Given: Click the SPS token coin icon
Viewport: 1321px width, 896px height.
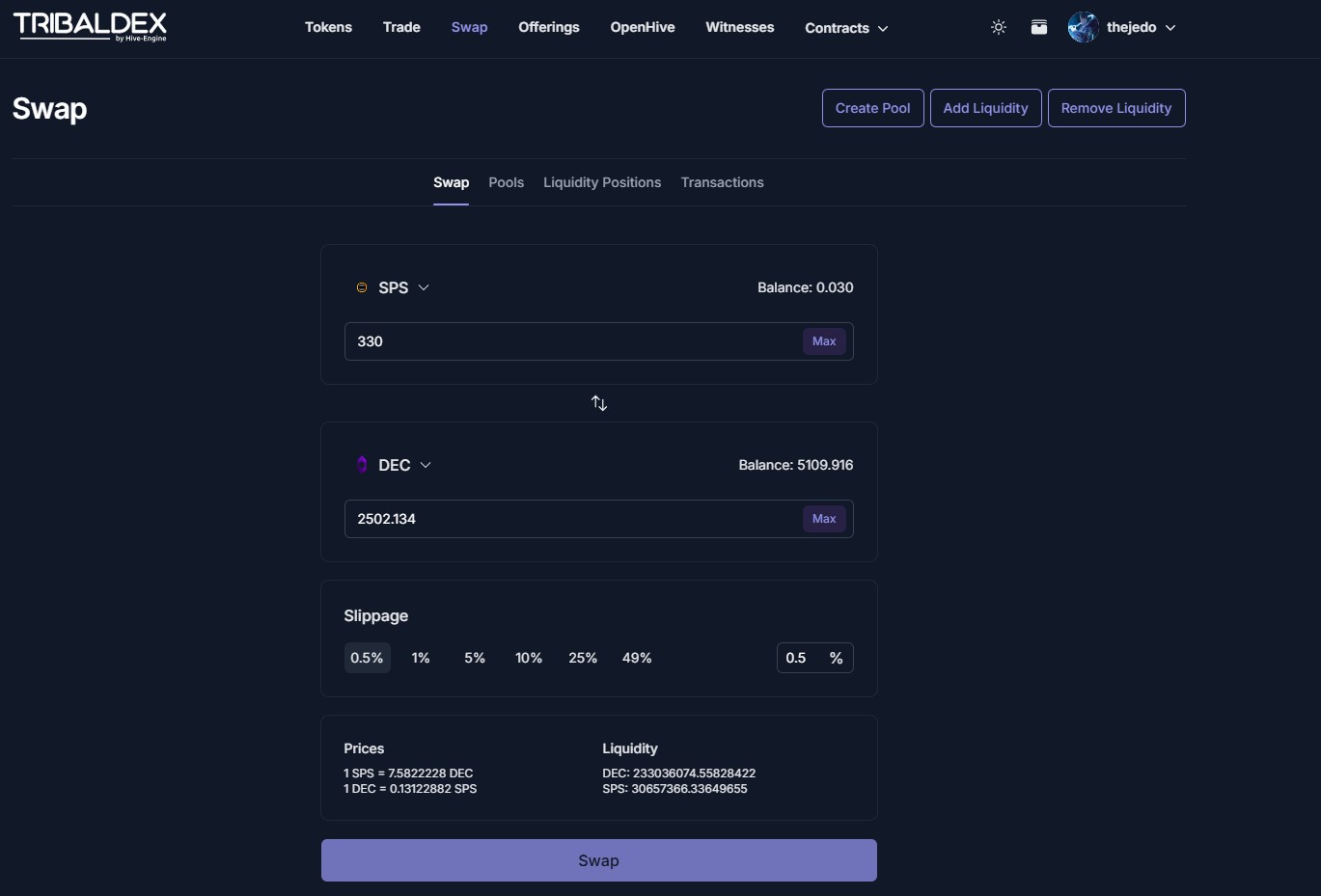Looking at the screenshot, I should 362,287.
